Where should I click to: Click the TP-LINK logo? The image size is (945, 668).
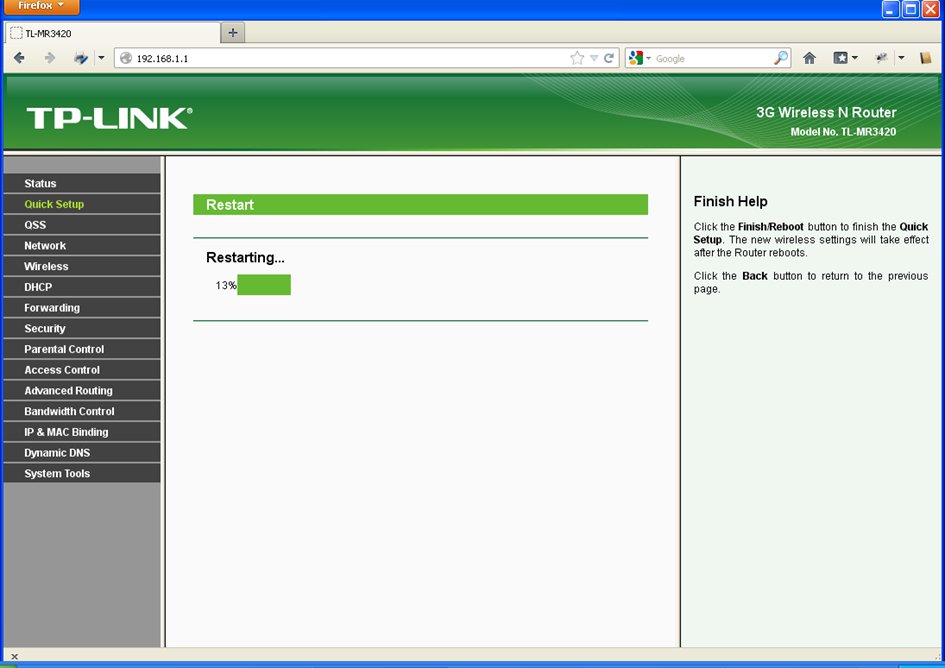tap(110, 118)
